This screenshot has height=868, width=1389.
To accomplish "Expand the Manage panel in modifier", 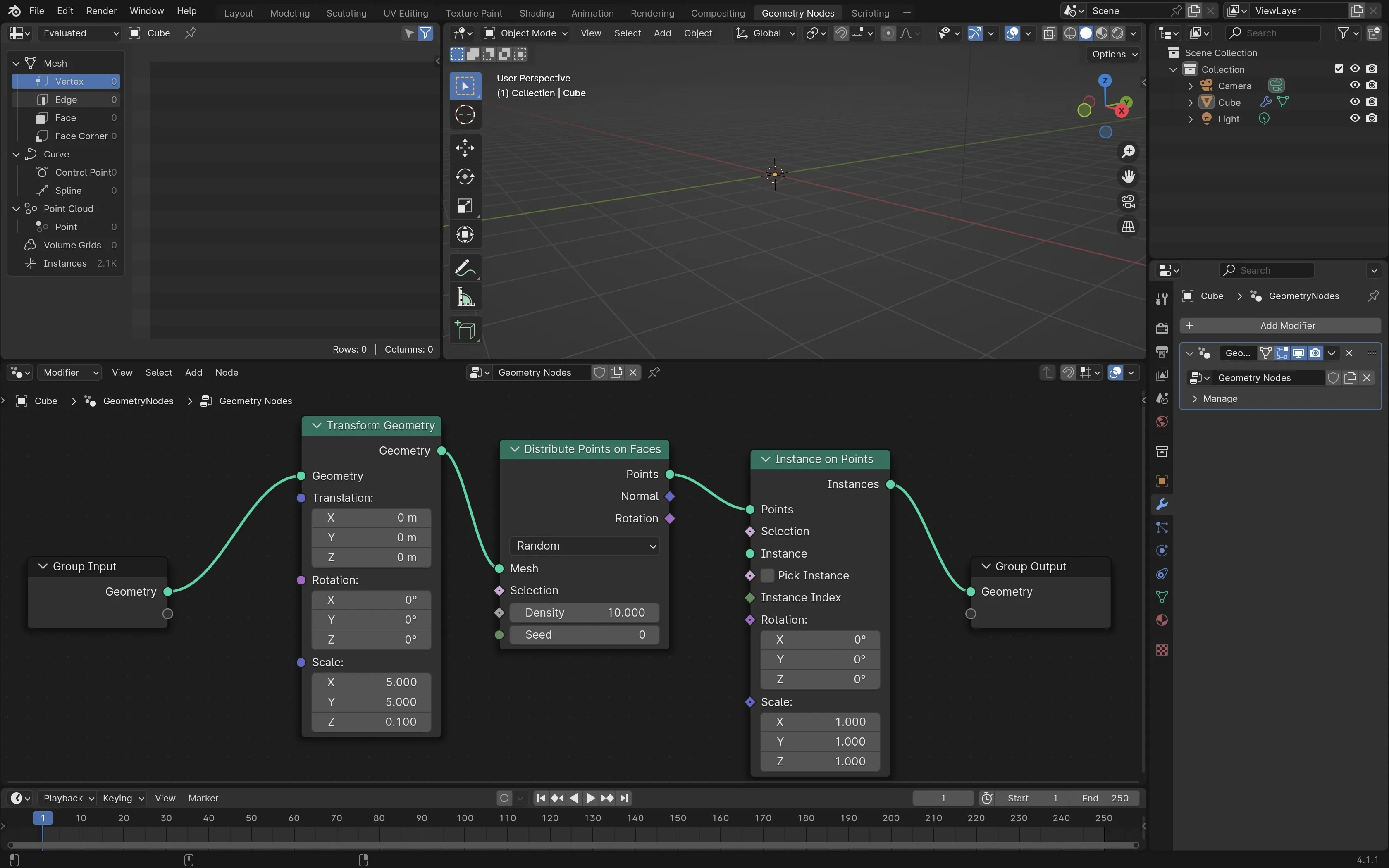I will pyautogui.click(x=1220, y=398).
